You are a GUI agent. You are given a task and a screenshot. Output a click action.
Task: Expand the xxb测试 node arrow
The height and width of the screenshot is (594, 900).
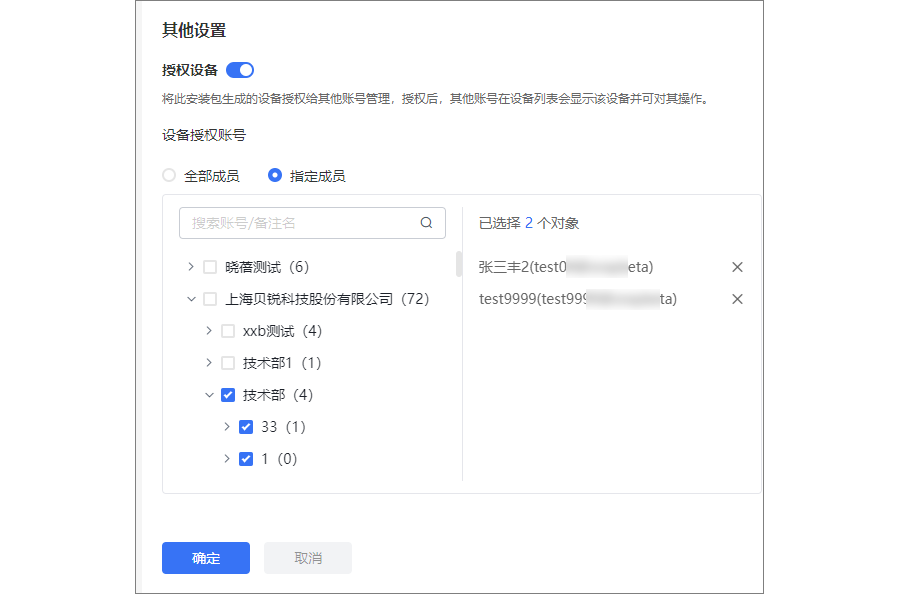click(209, 331)
